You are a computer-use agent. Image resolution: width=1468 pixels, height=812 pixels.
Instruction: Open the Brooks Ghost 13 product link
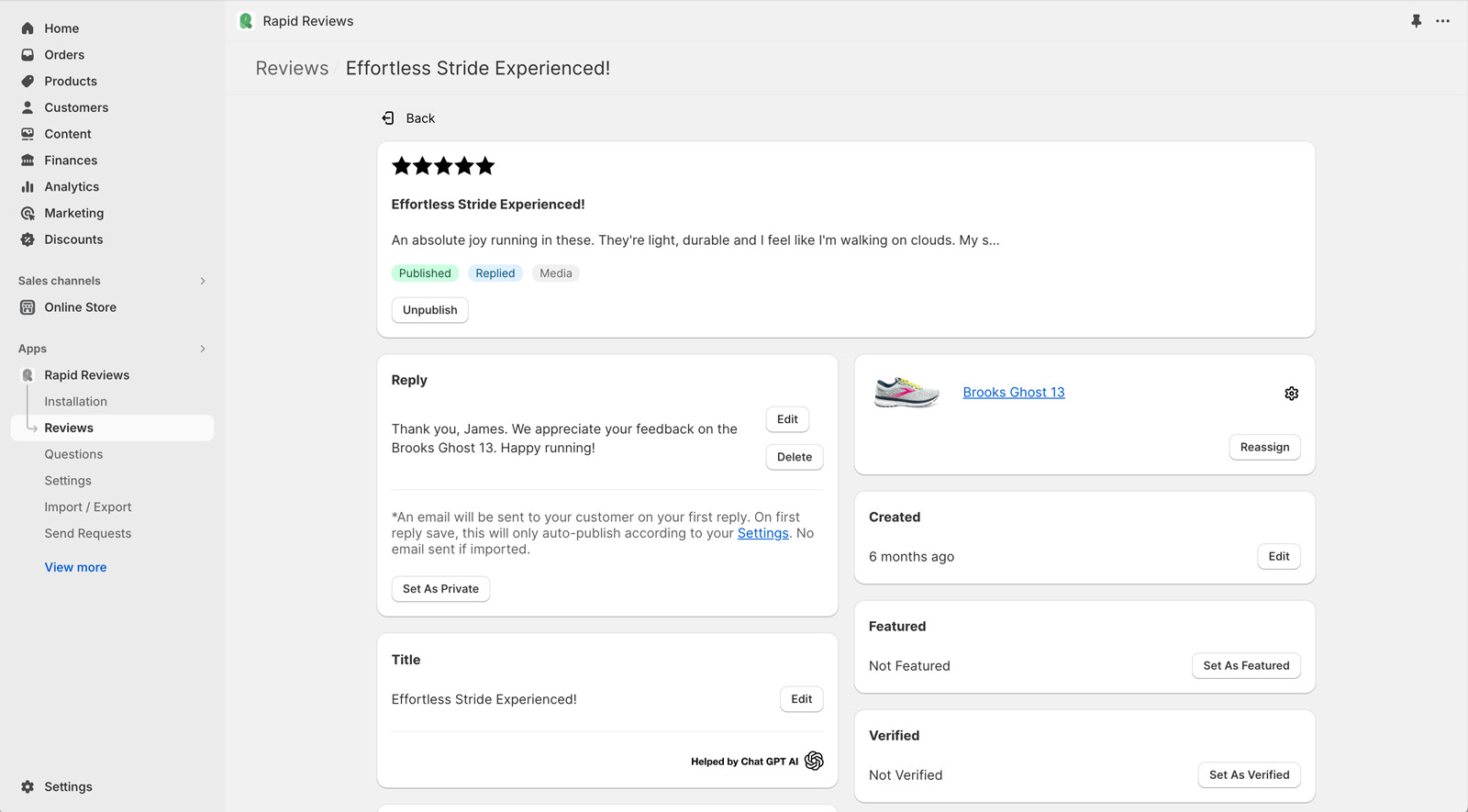(1013, 392)
